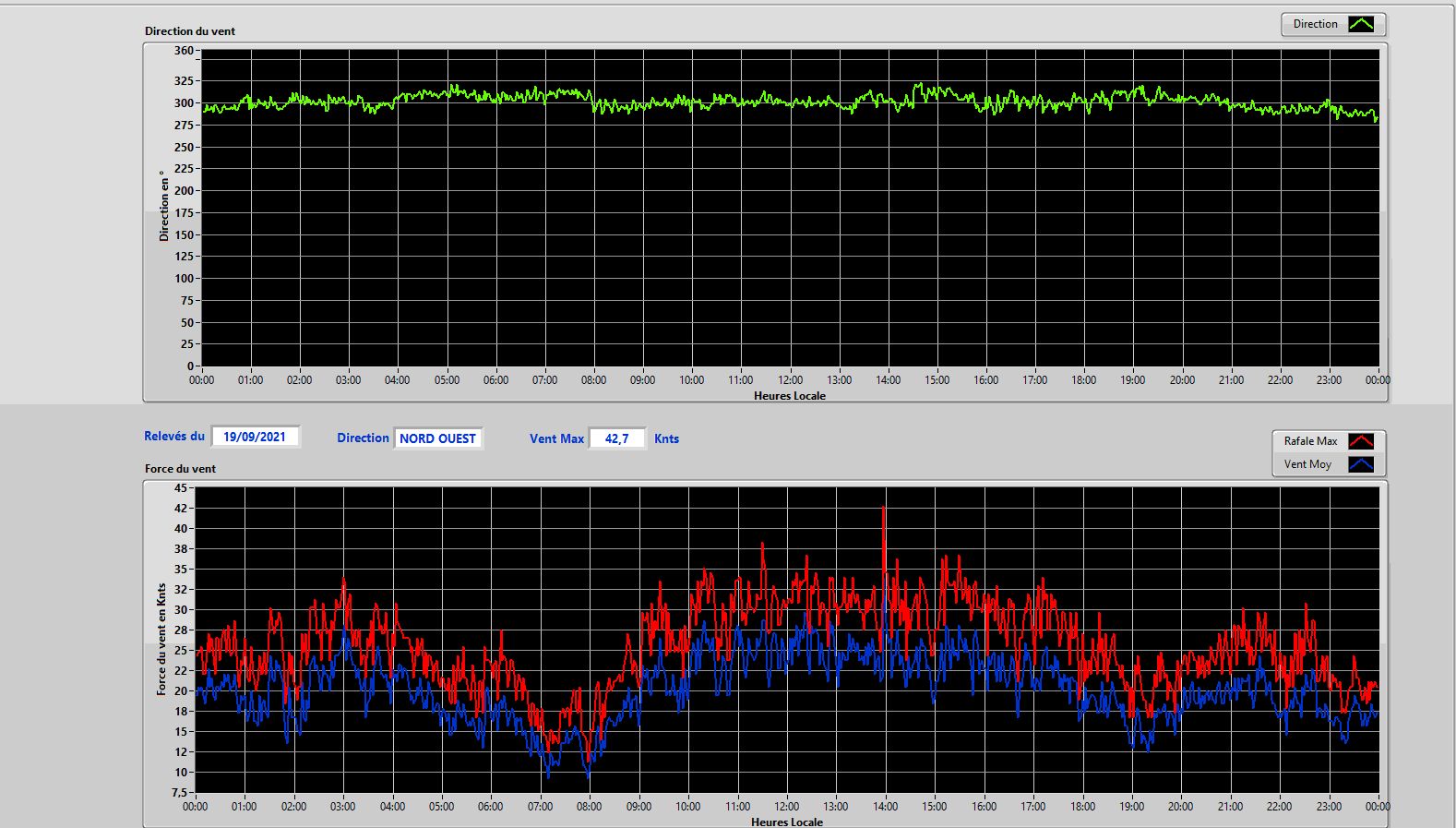This screenshot has height=828, width=1456.
Task: Click the 'Force du vent en Knts' y-axis label
Action: click(161, 639)
